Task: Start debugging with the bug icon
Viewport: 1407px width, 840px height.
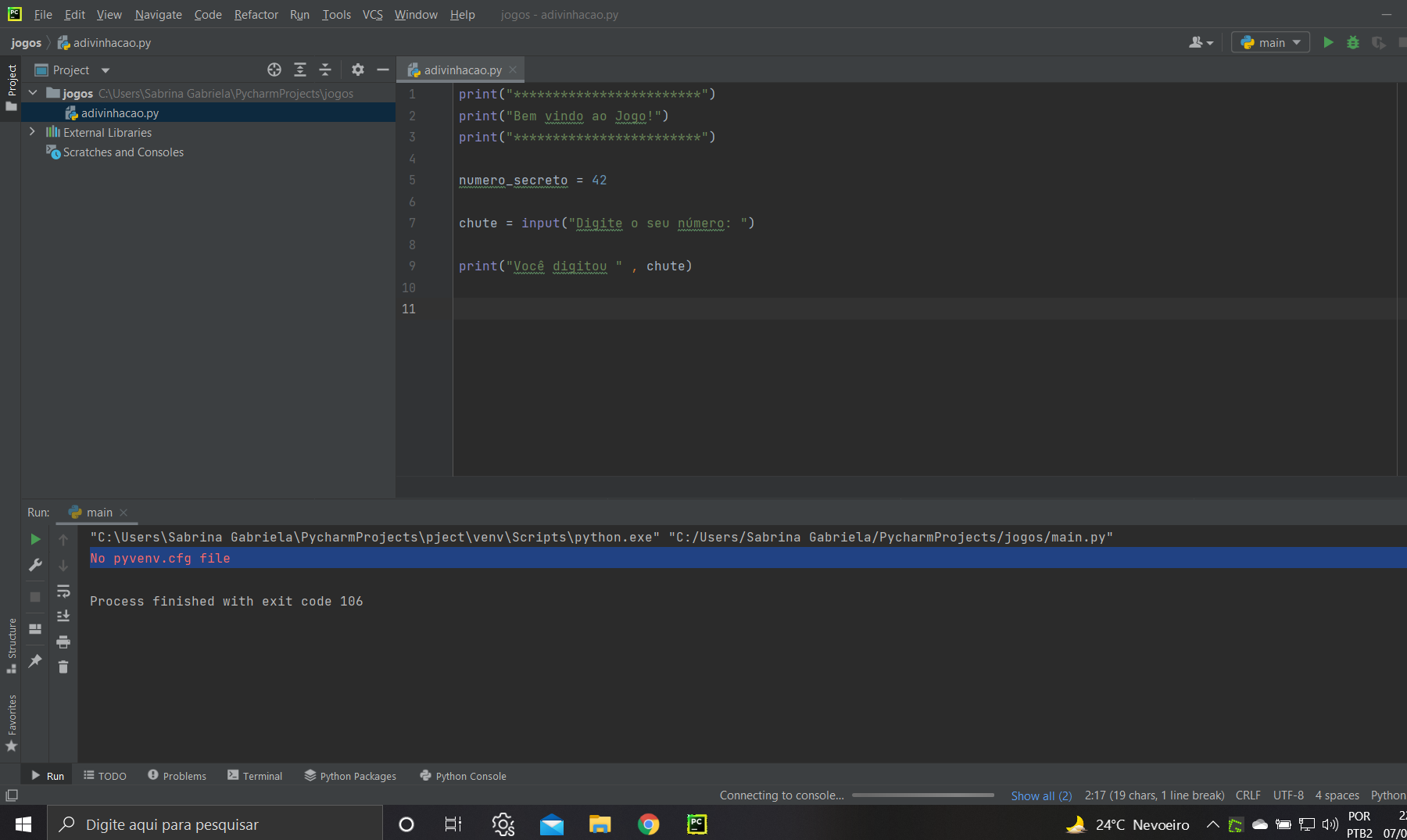Action: [x=1353, y=42]
